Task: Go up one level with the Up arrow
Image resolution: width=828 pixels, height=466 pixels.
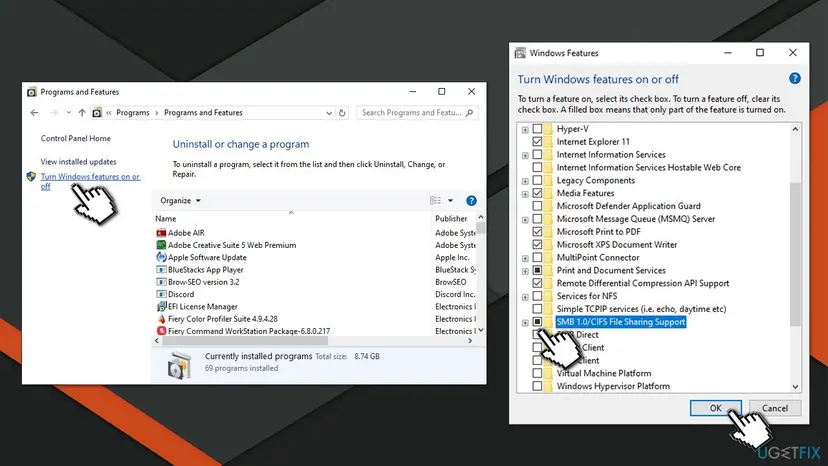Action: 82,113
